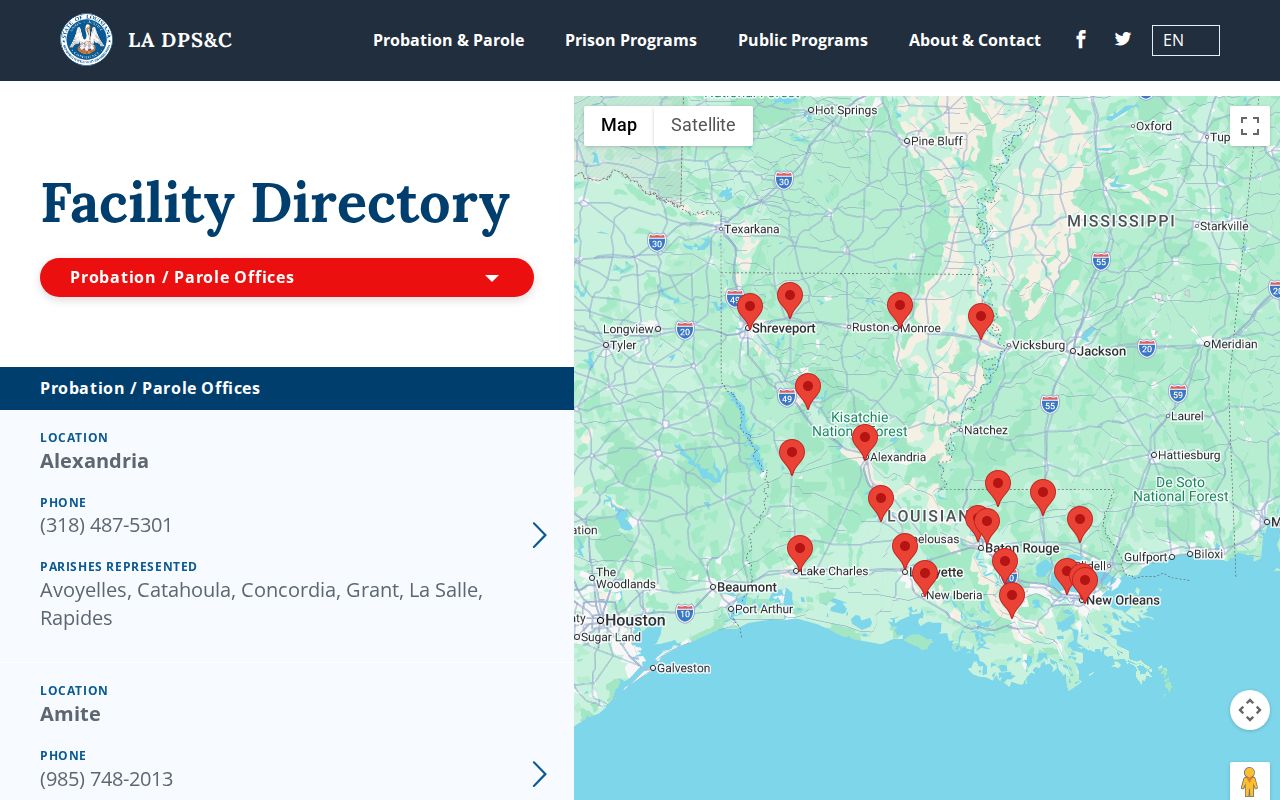The height and width of the screenshot is (800, 1280).
Task: Select the map pin at Shreveport
Action: pyautogui.click(x=750, y=310)
